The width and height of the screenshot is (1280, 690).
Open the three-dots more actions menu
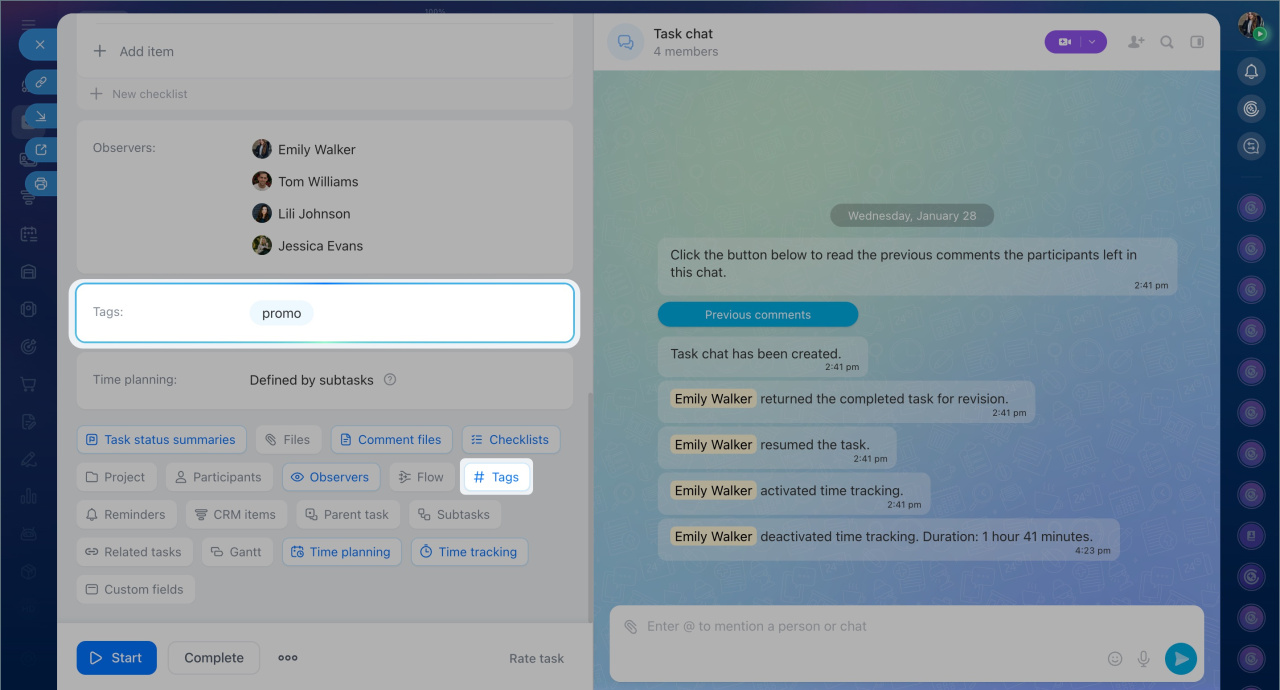coord(288,658)
